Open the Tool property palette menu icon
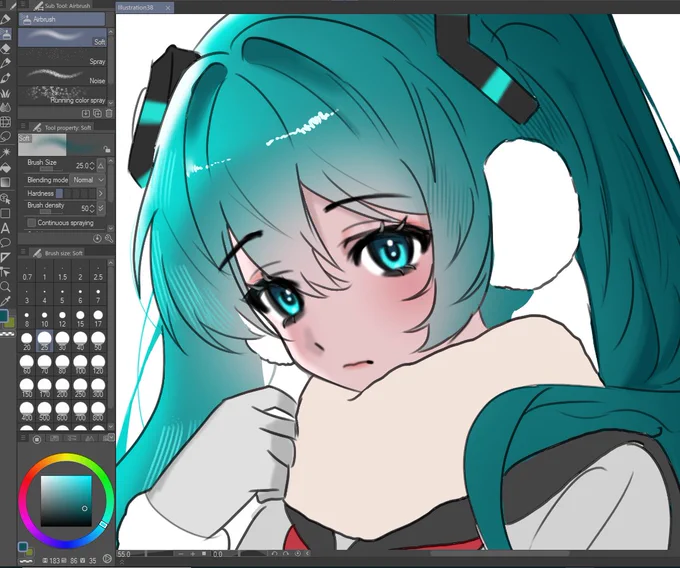Image resolution: width=680 pixels, height=568 pixels. [x=23, y=127]
